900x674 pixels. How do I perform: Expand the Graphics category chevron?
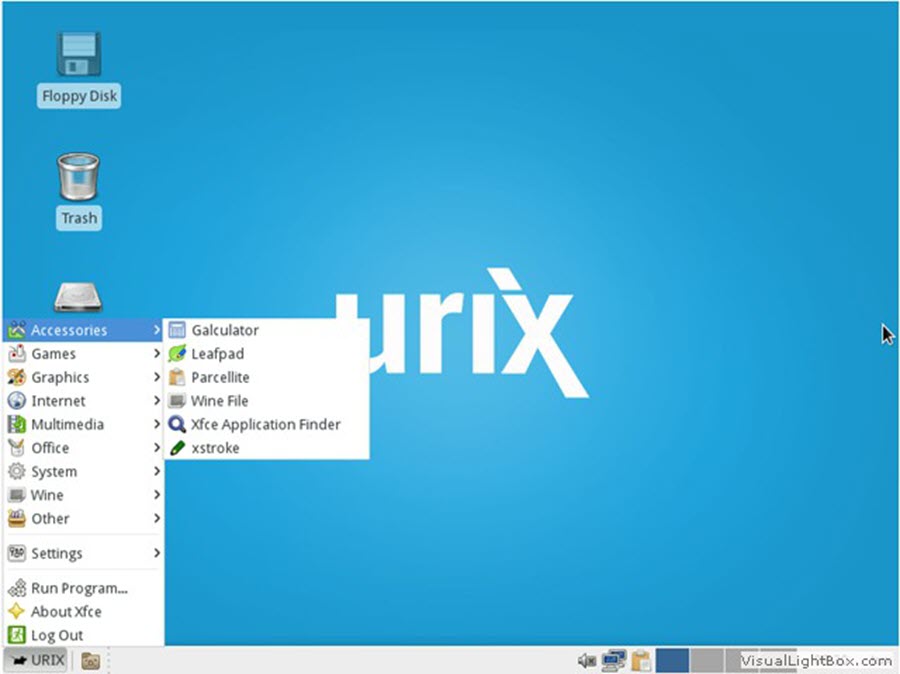pyautogui.click(x=156, y=377)
